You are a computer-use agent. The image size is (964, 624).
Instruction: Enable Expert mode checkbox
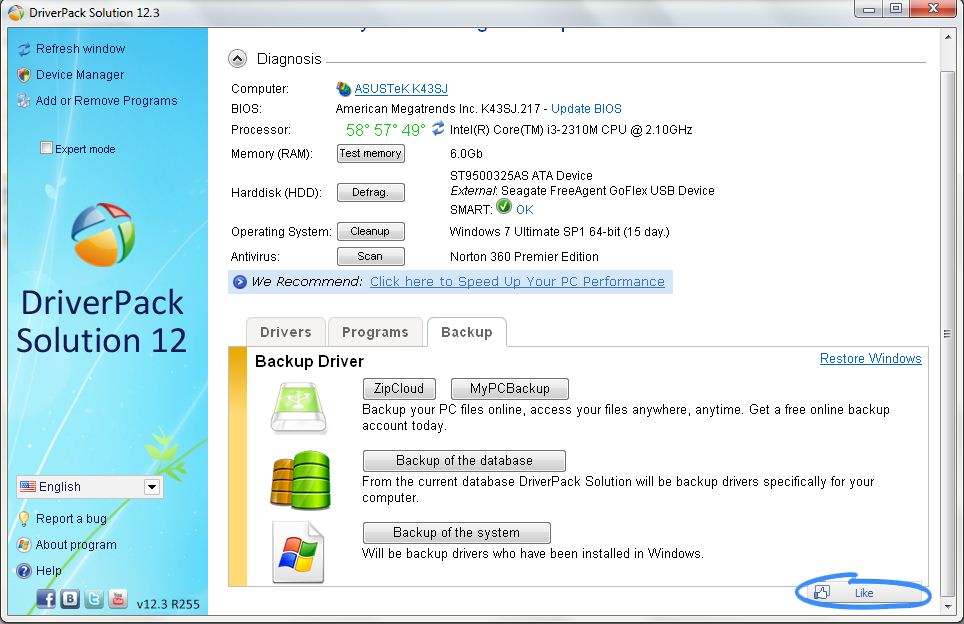[x=46, y=148]
